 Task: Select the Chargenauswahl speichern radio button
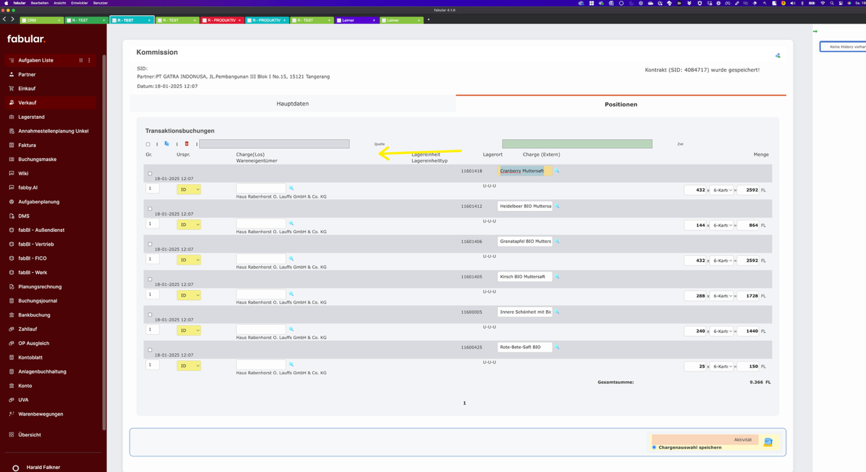tap(654, 448)
